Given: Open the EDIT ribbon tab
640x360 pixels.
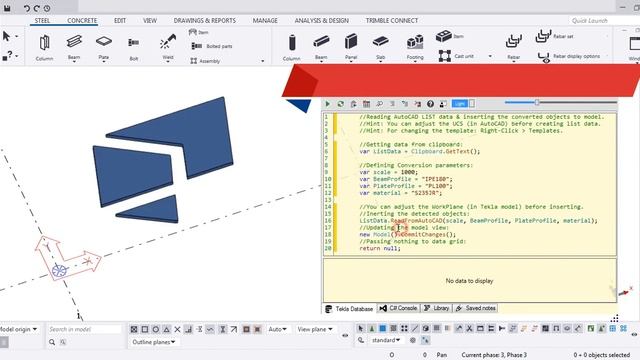Looking at the screenshot, I should (x=120, y=20).
